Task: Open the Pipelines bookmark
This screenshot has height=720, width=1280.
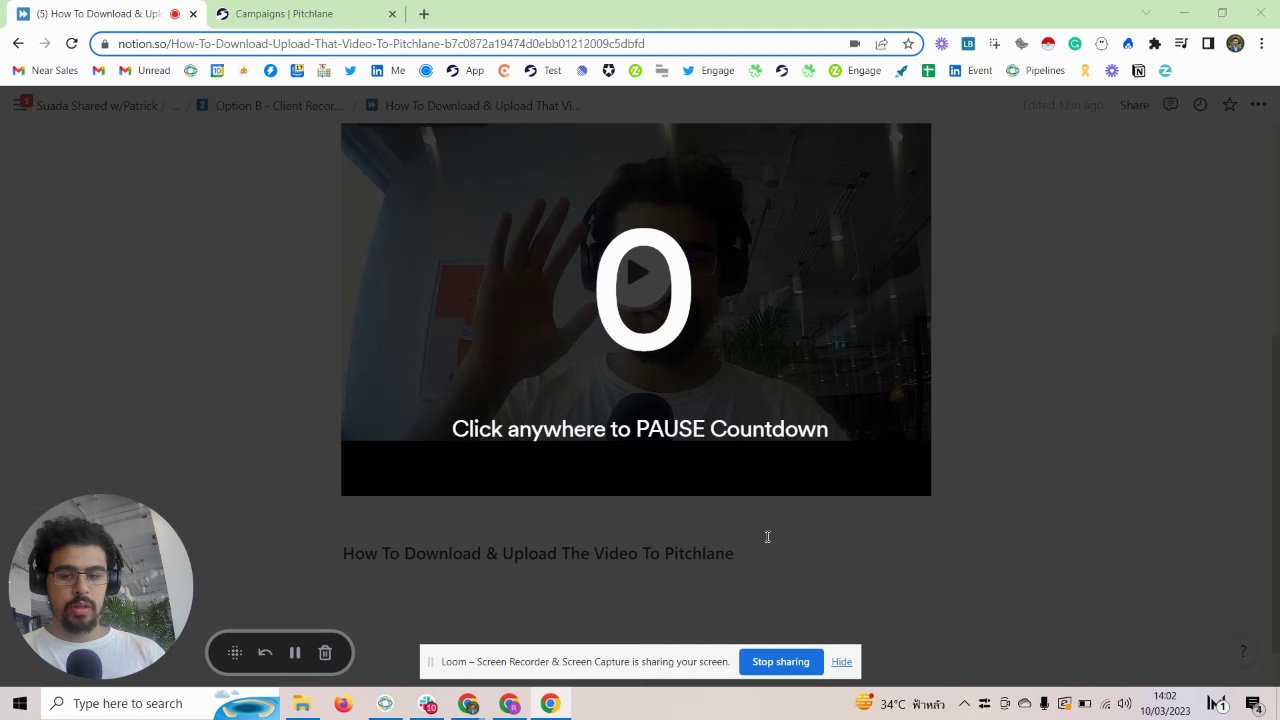Action: 1035,71
